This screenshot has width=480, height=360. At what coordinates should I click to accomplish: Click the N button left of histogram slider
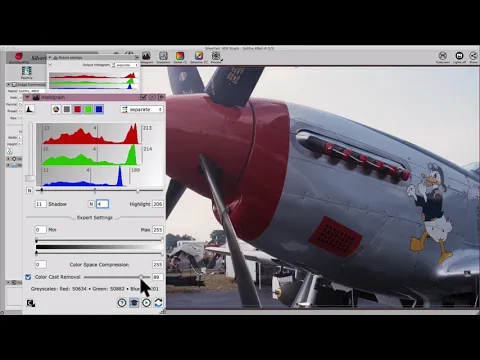(29, 191)
